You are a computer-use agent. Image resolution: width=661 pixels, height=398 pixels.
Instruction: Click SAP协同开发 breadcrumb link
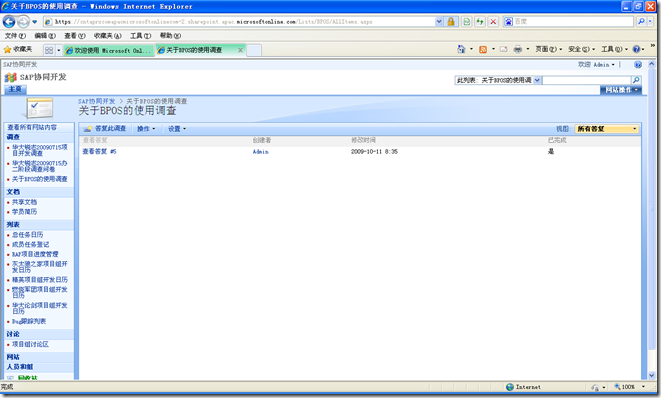(x=97, y=101)
